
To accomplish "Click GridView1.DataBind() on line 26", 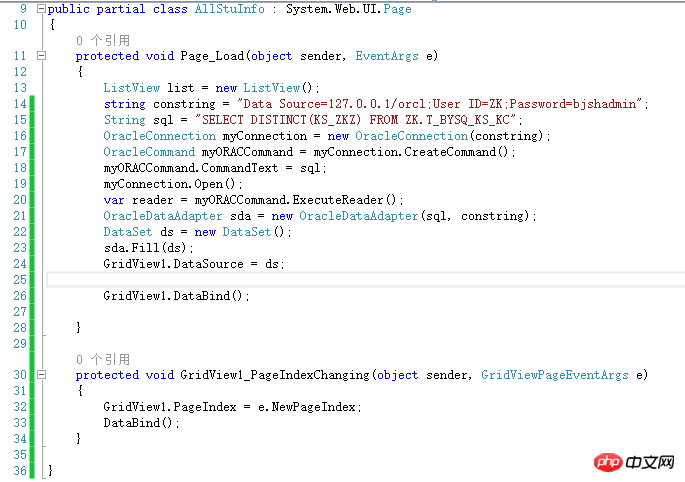I will 176,296.
